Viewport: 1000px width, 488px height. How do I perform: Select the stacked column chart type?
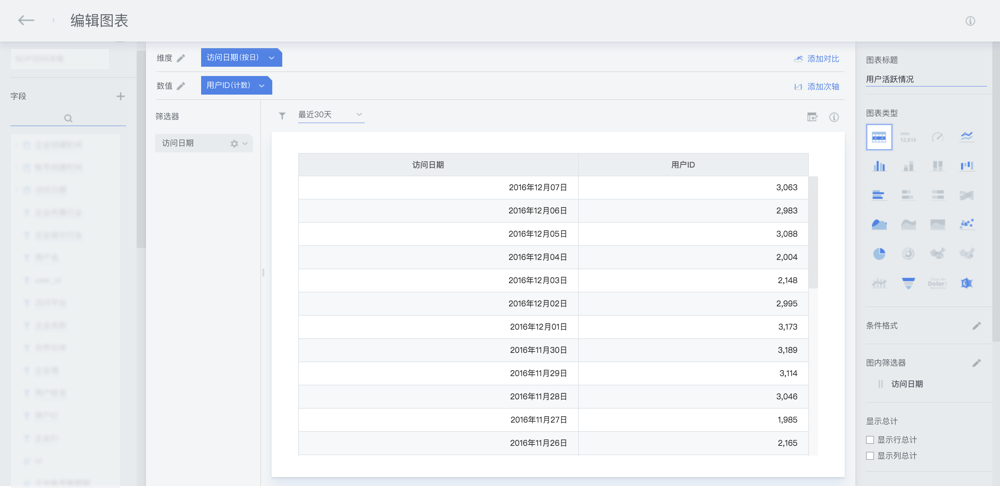tap(908, 166)
